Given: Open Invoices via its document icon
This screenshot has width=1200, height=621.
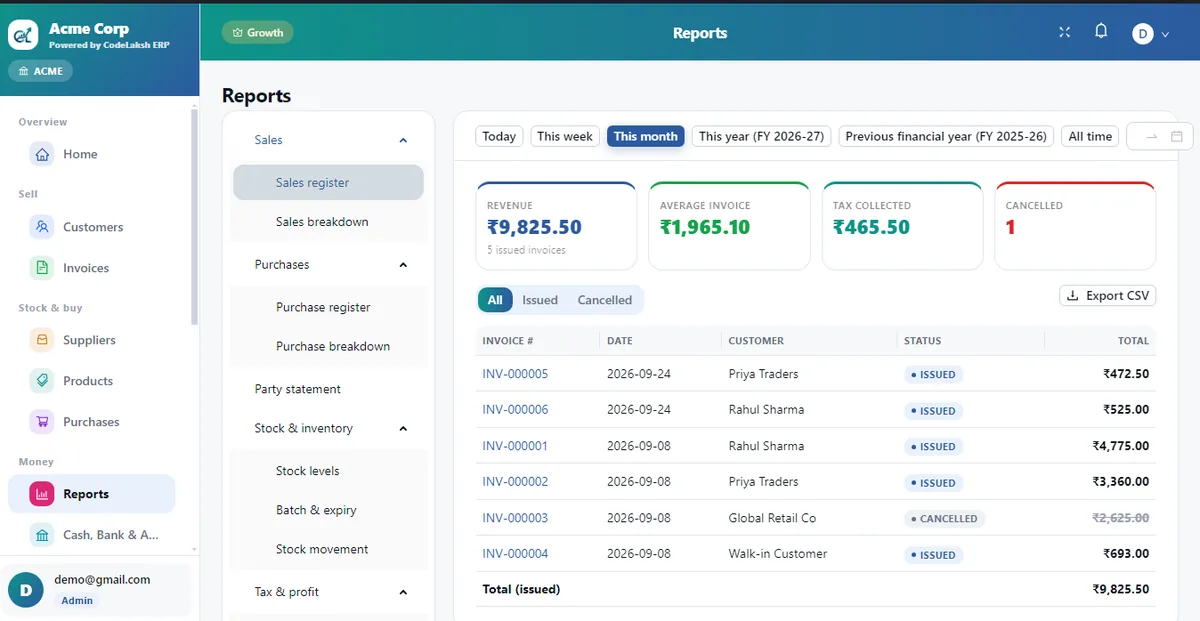Looking at the screenshot, I should (42, 268).
